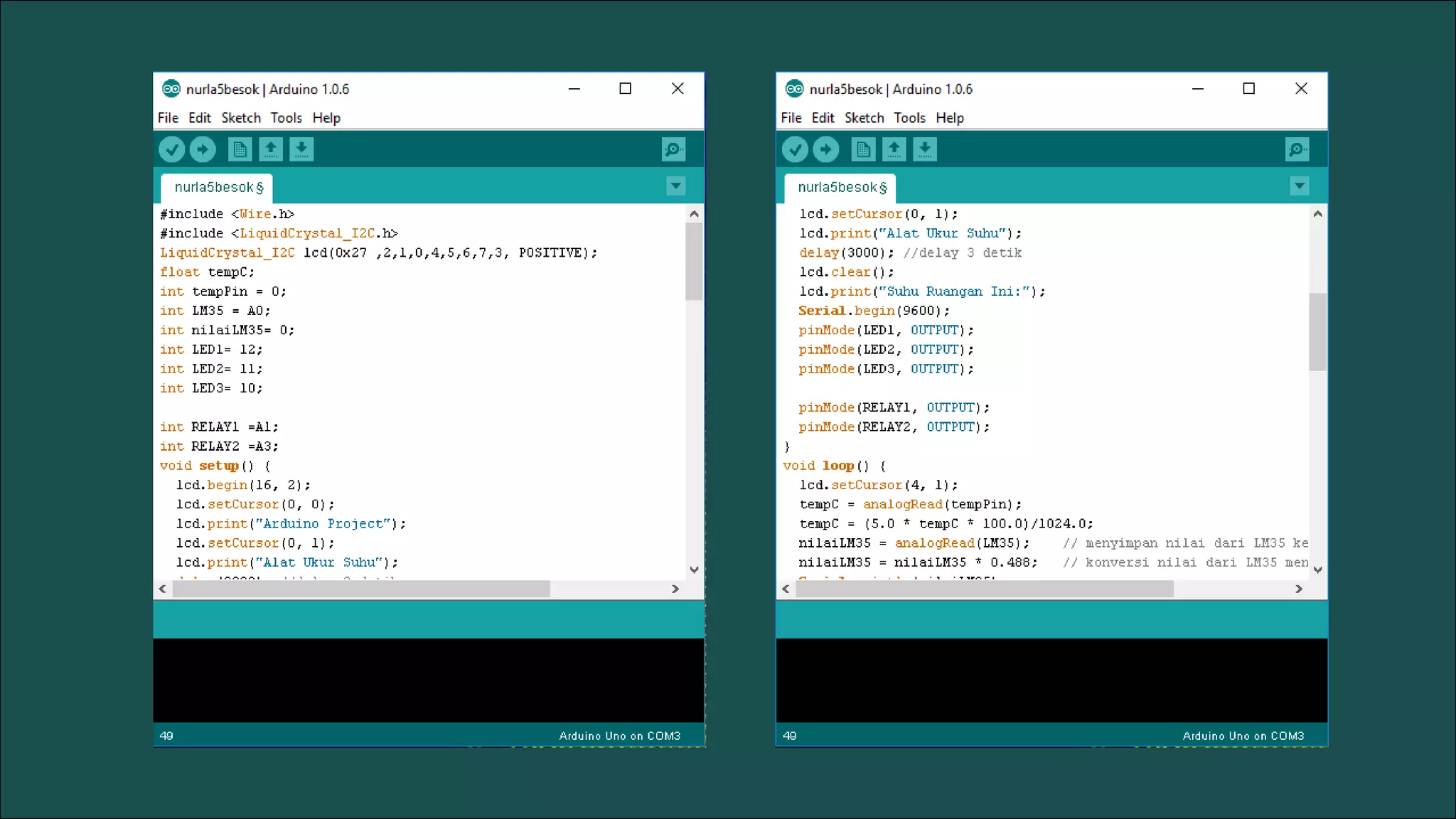Open Tools menu in right window
Screen dimensions: 1456x819
tap(909, 118)
